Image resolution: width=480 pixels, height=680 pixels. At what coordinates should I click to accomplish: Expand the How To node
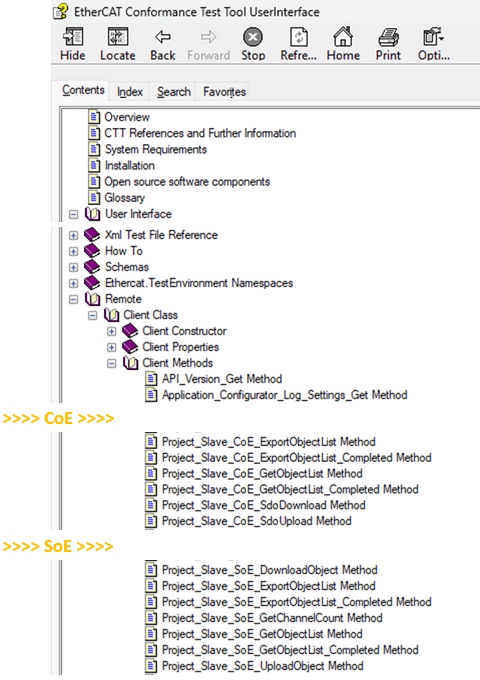pos(74,252)
